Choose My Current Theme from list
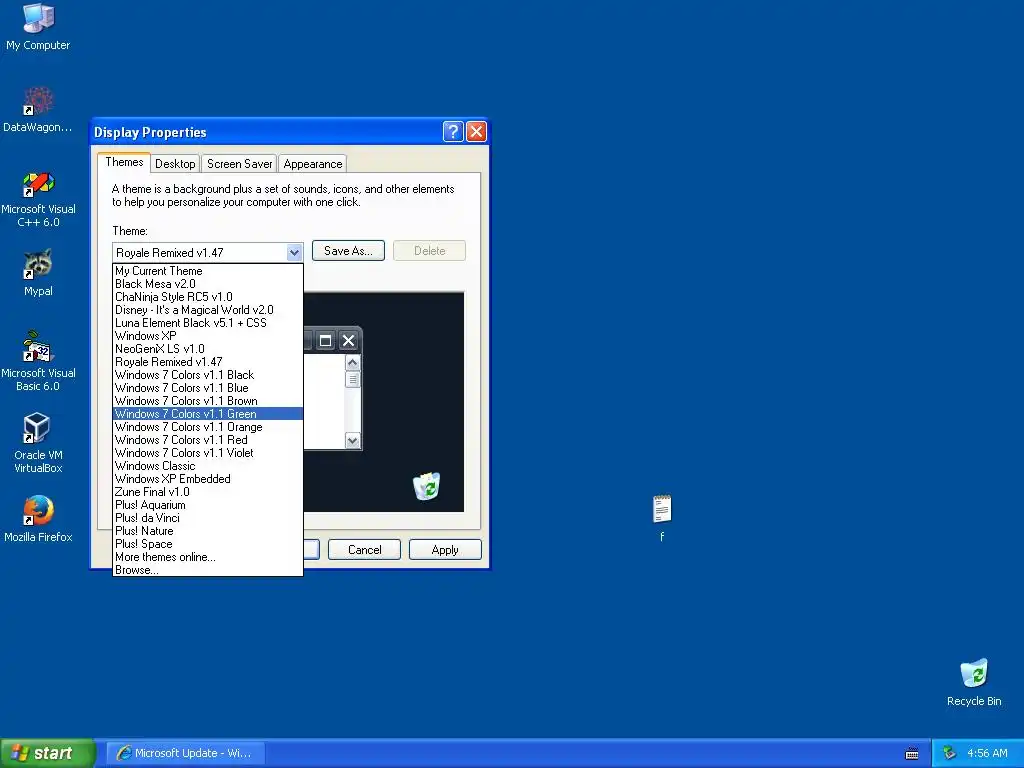This screenshot has height=768, width=1024. coord(208,270)
